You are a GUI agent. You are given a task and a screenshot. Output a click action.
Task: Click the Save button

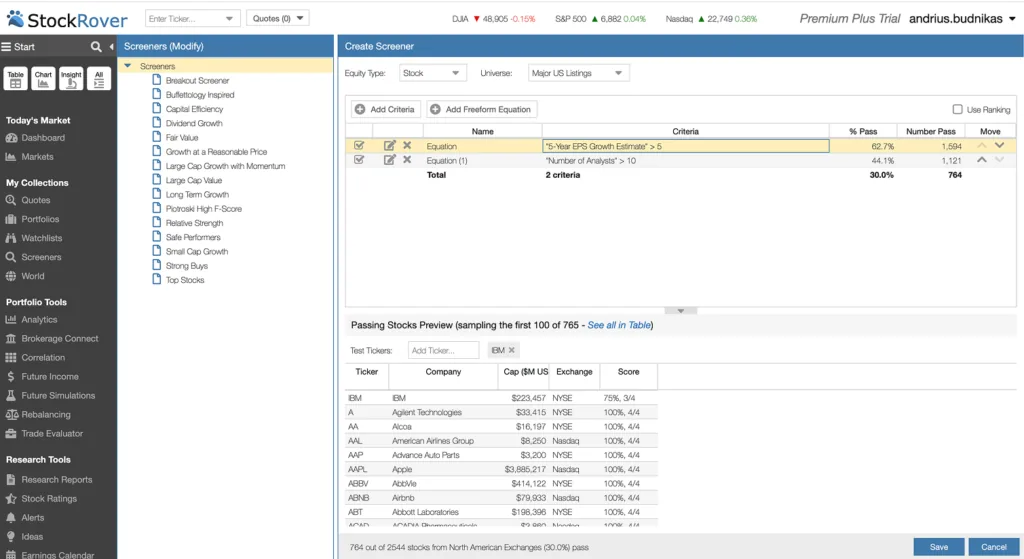tap(938, 547)
